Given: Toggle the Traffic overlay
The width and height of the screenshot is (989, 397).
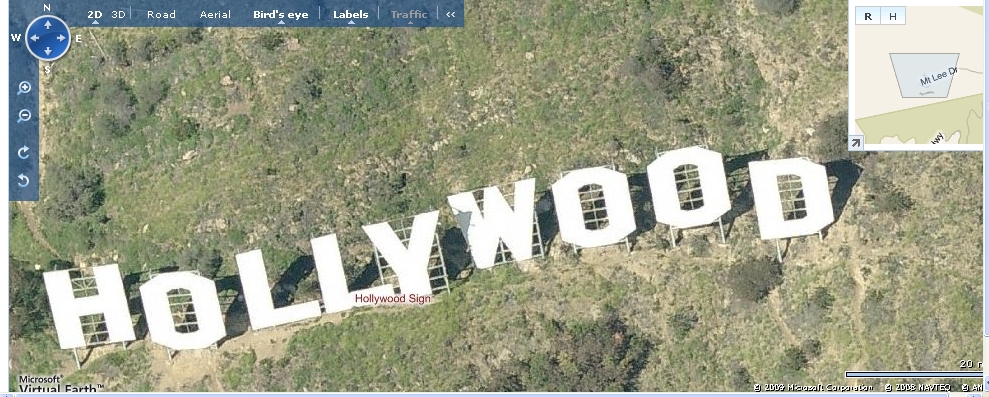Looking at the screenshot, I should [409, 15].
